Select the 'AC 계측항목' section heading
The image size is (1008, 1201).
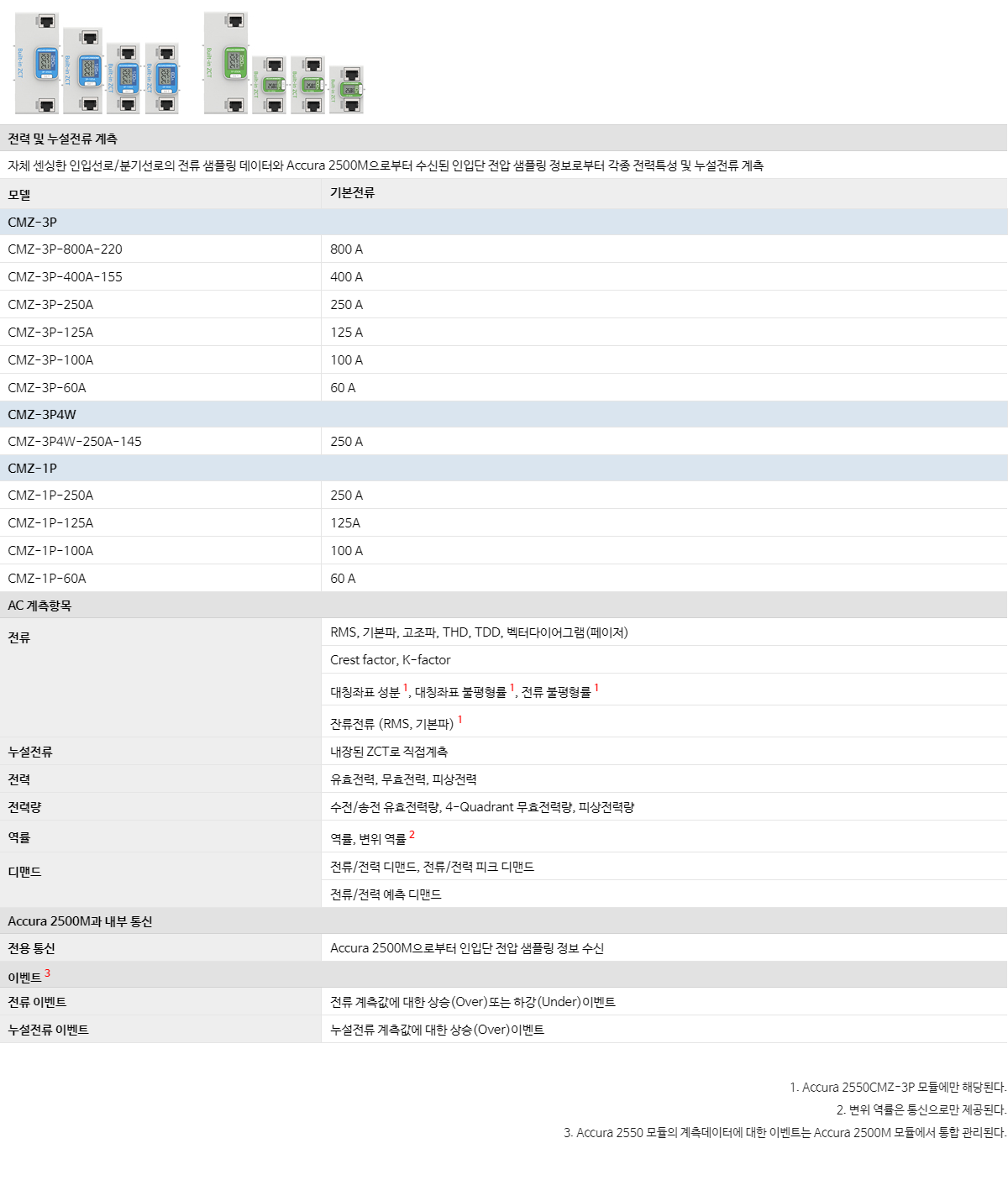40,606
